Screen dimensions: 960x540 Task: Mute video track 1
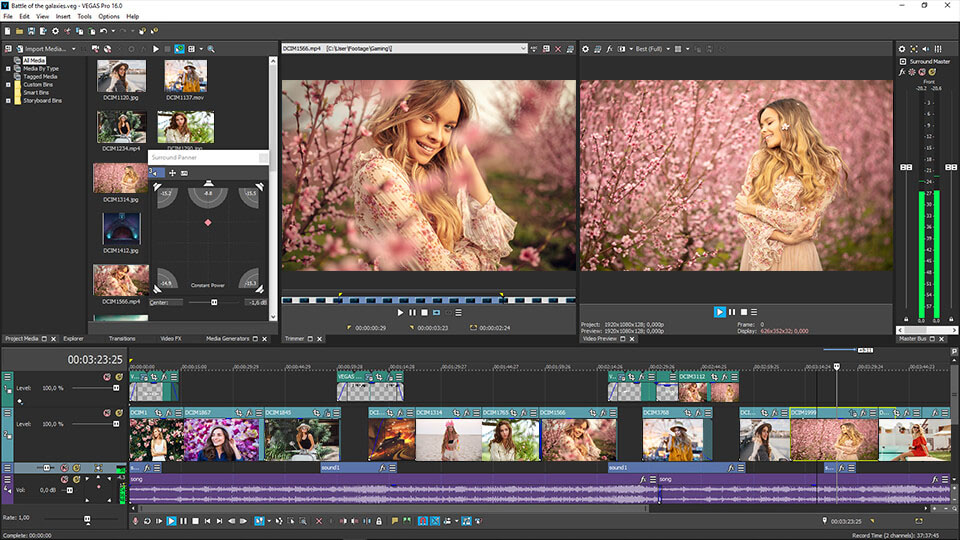point(107,377)
